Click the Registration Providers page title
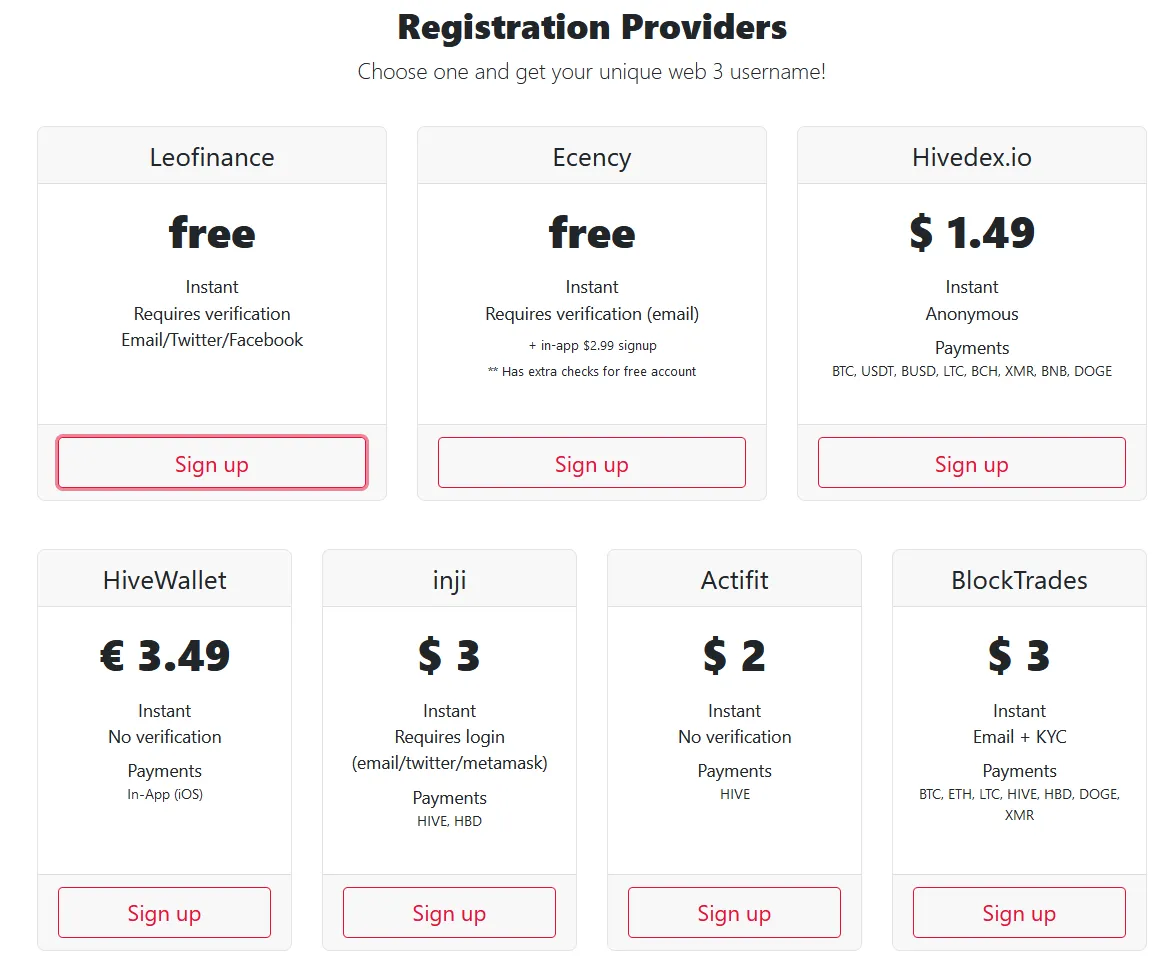This screenshot has width=1175, height=962. [592, 27]
